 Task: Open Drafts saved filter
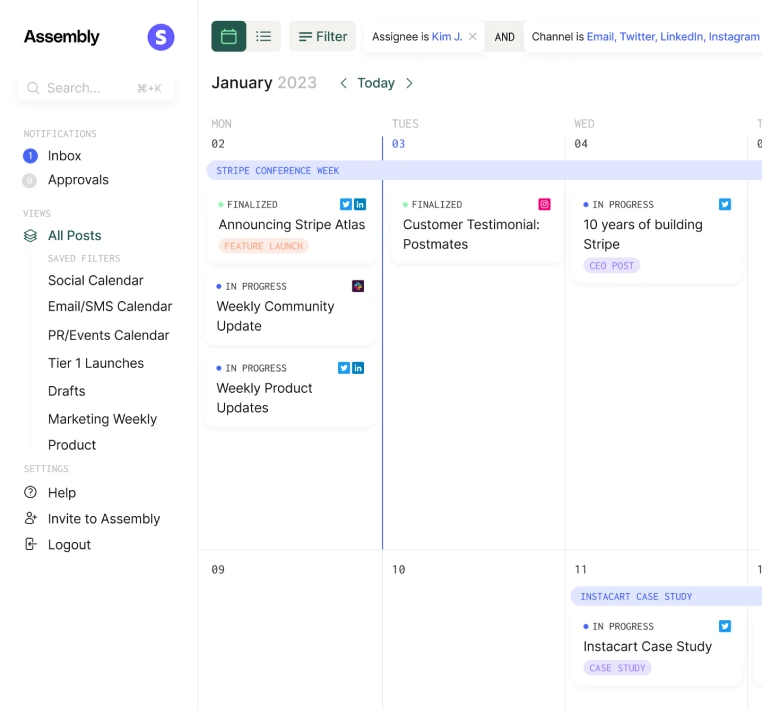(x=67, y=391)
